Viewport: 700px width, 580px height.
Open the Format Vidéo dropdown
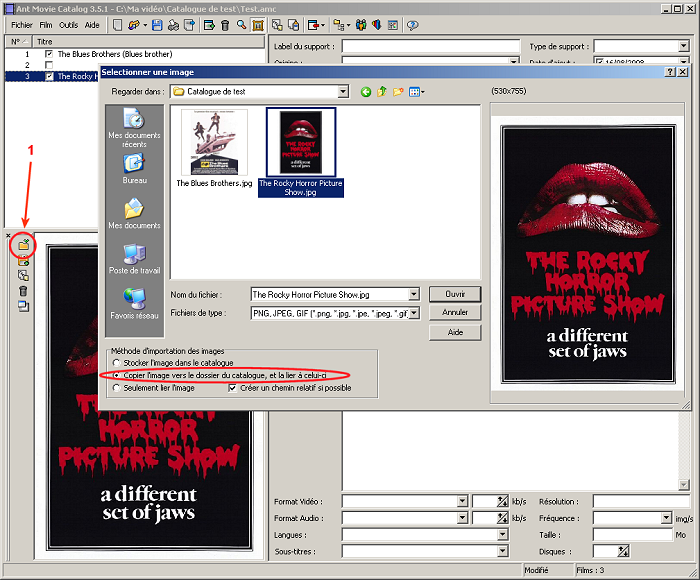point(462,501)
